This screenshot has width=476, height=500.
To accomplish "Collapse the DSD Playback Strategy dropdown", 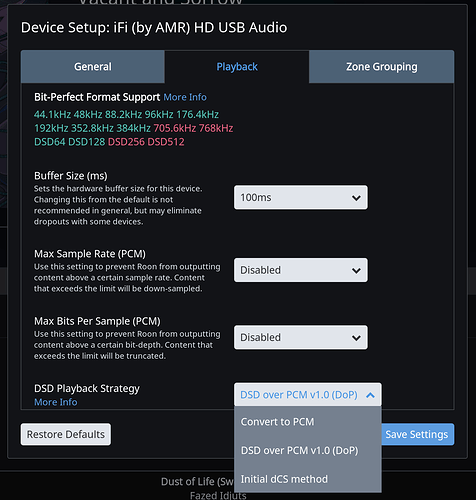I will tap(308, 395).
